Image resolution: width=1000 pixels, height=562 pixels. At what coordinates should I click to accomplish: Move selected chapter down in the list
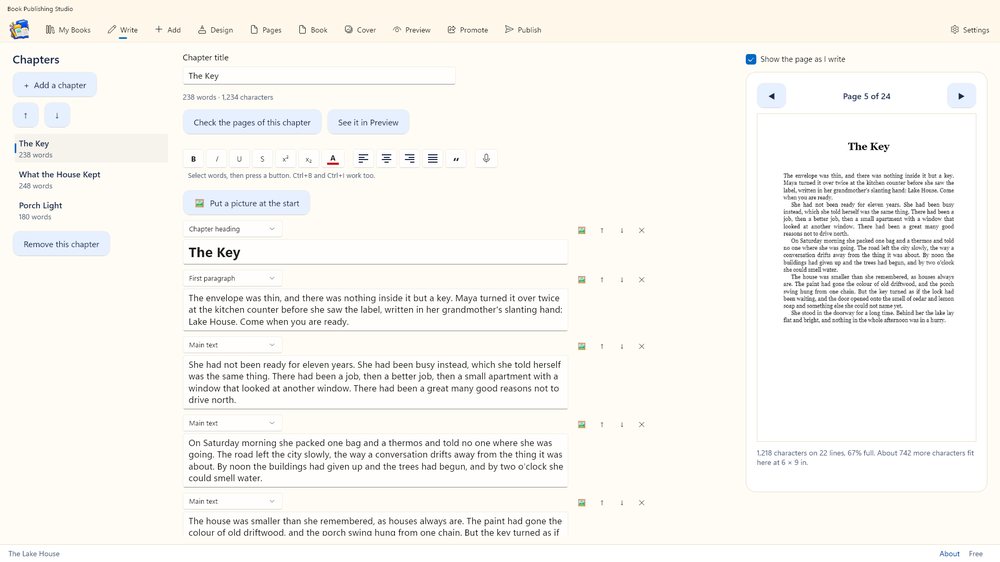57,115
